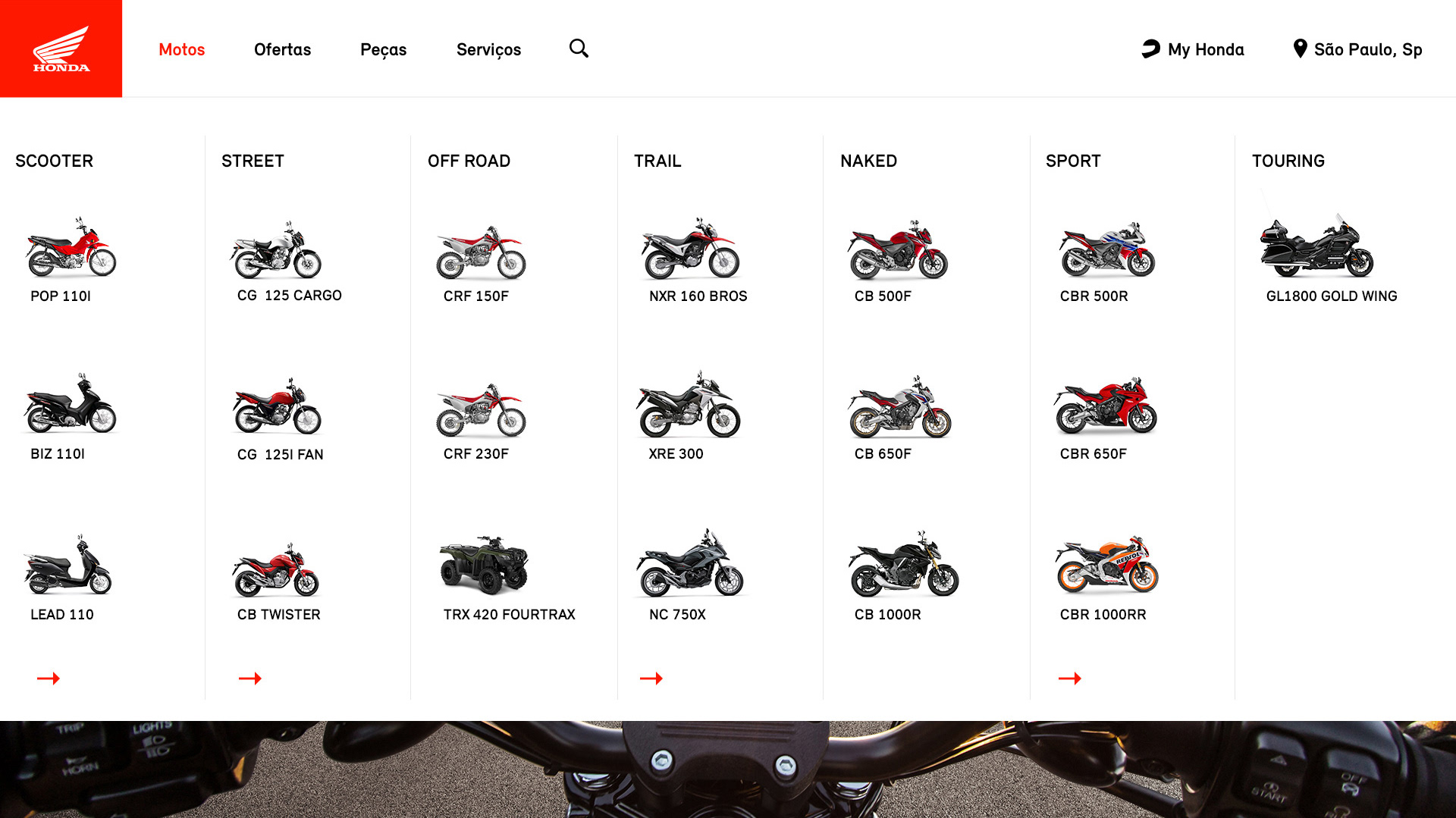Select the CB 650F image
This screenshot has height=818, width=1456.
pos(900,406)
